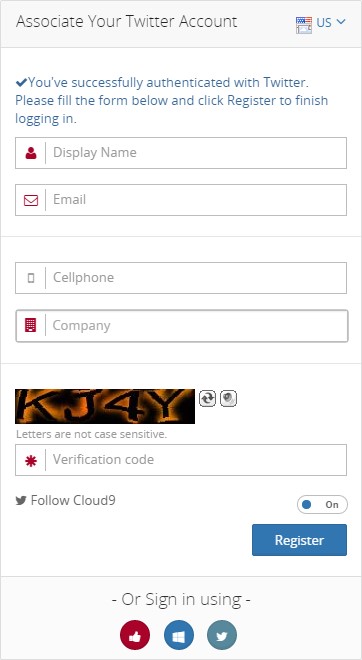Click the KJ4Y captcha image
This screenshot has height=660, width=362.
tap(105, 406)
